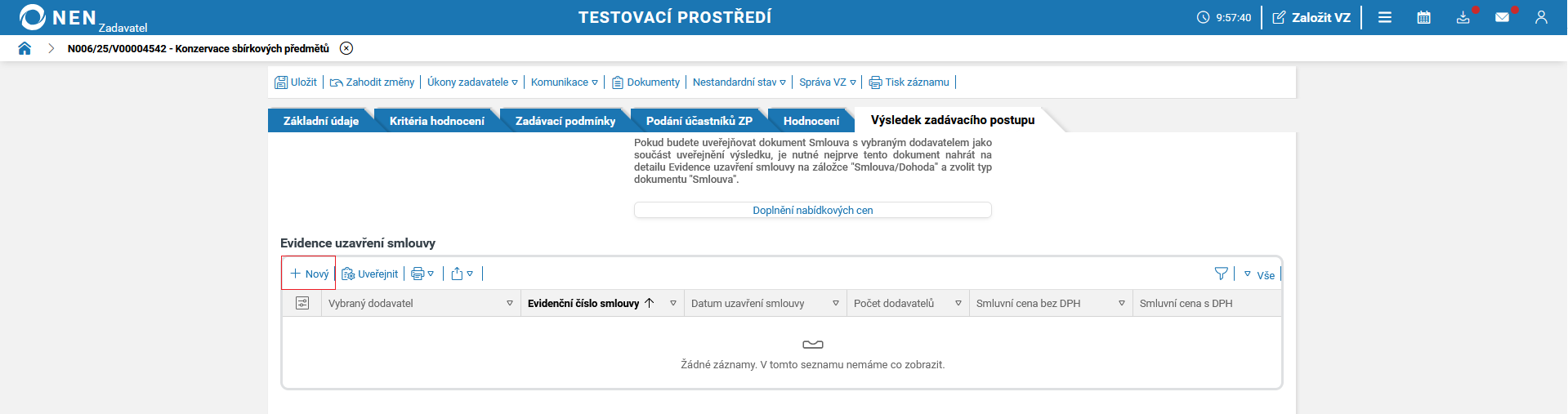Open messages envelope icon

coord(1503,17)
